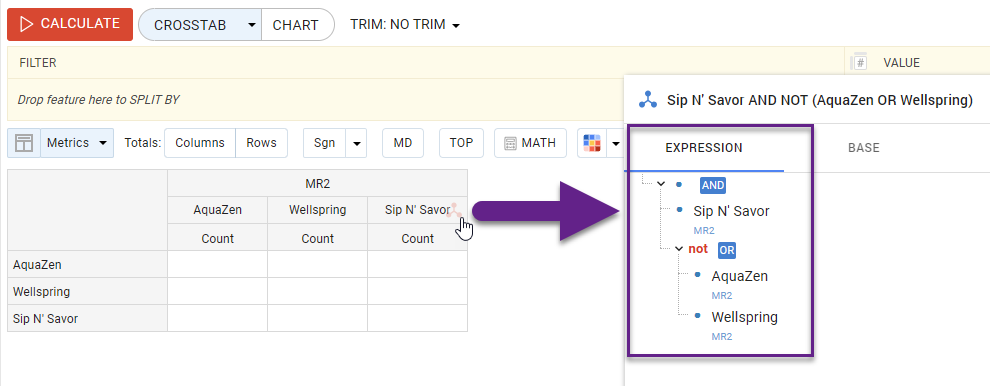Switch to CHART view
The width and height of the screenshot is (990, 386).
click(295, 25)
